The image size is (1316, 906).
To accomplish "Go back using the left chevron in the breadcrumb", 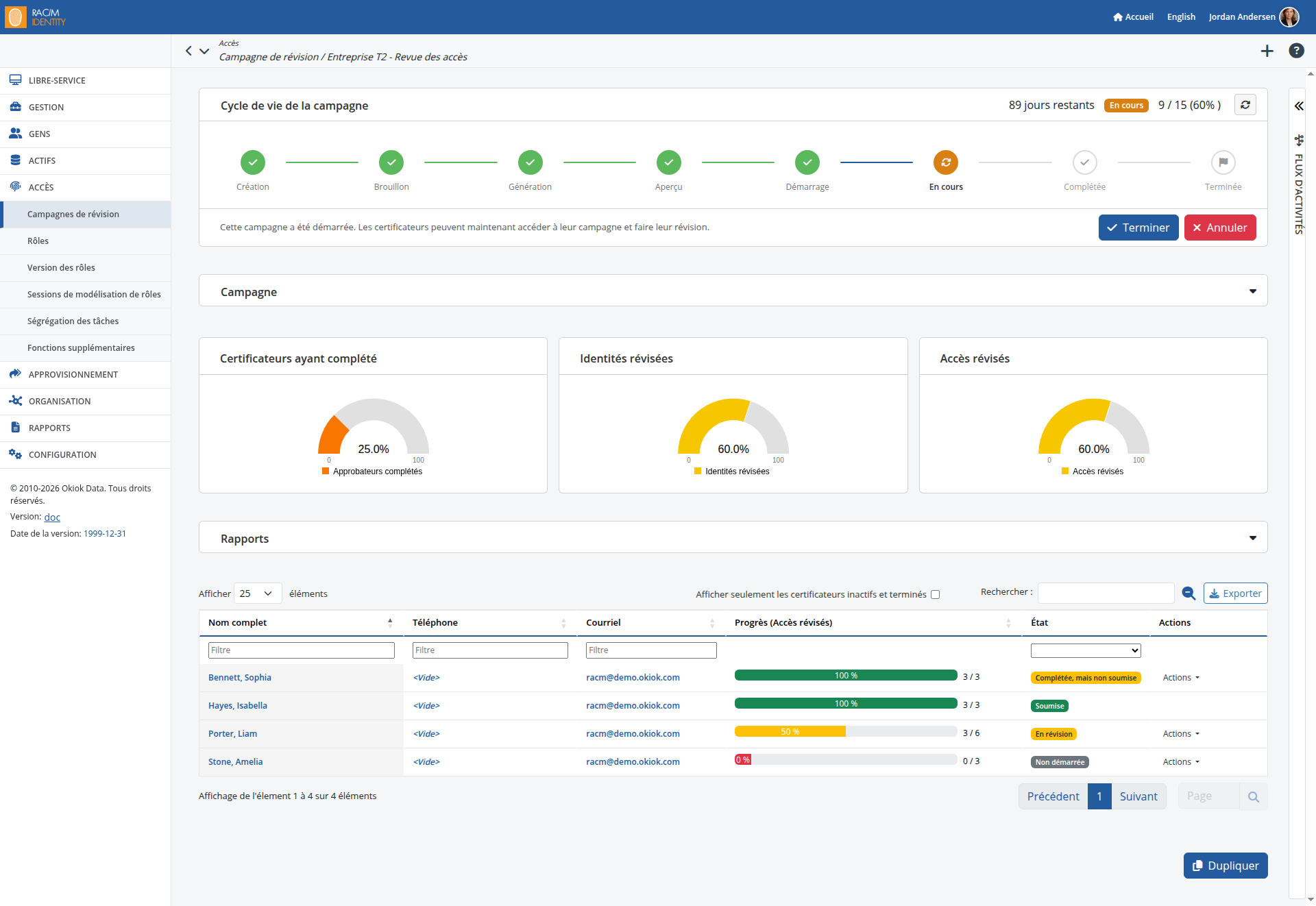I will click(188, 51).
